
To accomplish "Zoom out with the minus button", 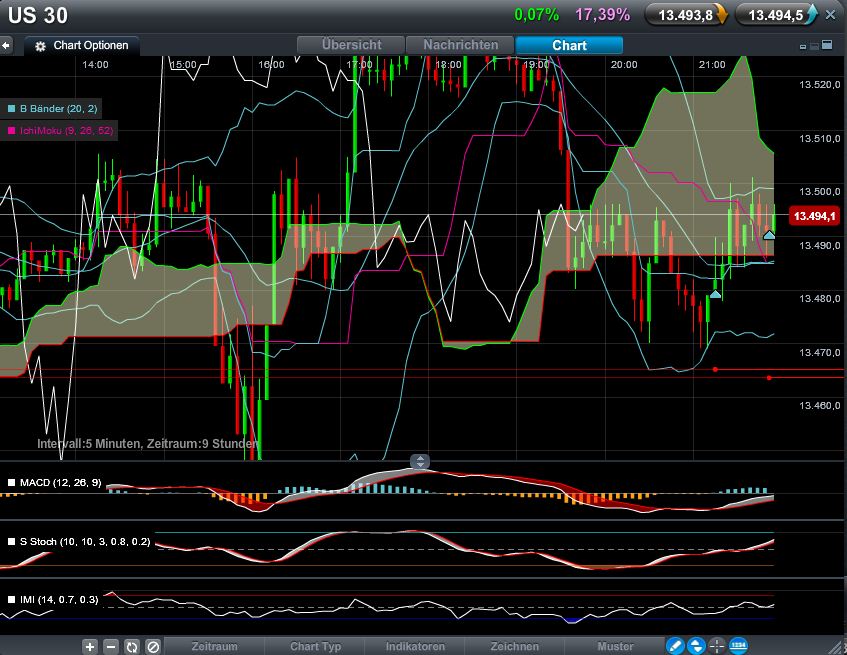I will 111,646.
